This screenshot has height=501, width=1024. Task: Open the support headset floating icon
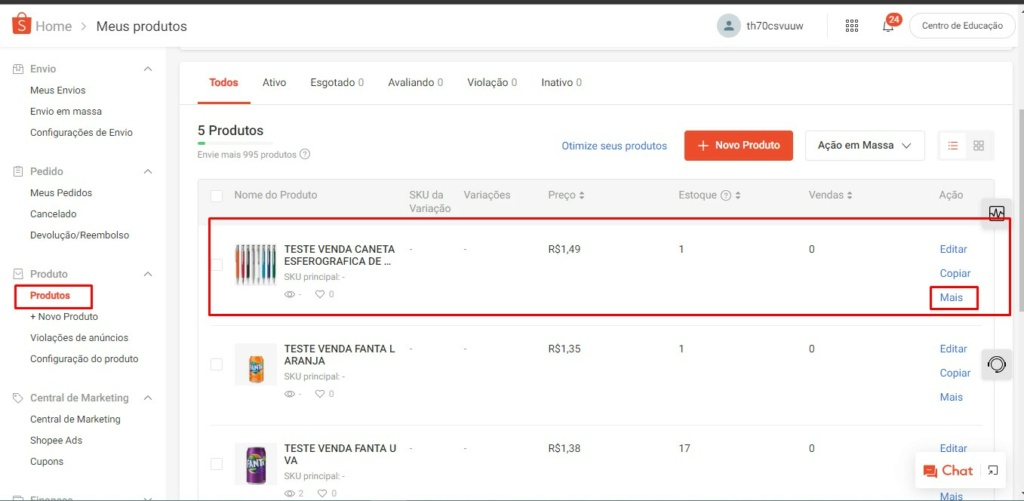[x=997, y=364]
